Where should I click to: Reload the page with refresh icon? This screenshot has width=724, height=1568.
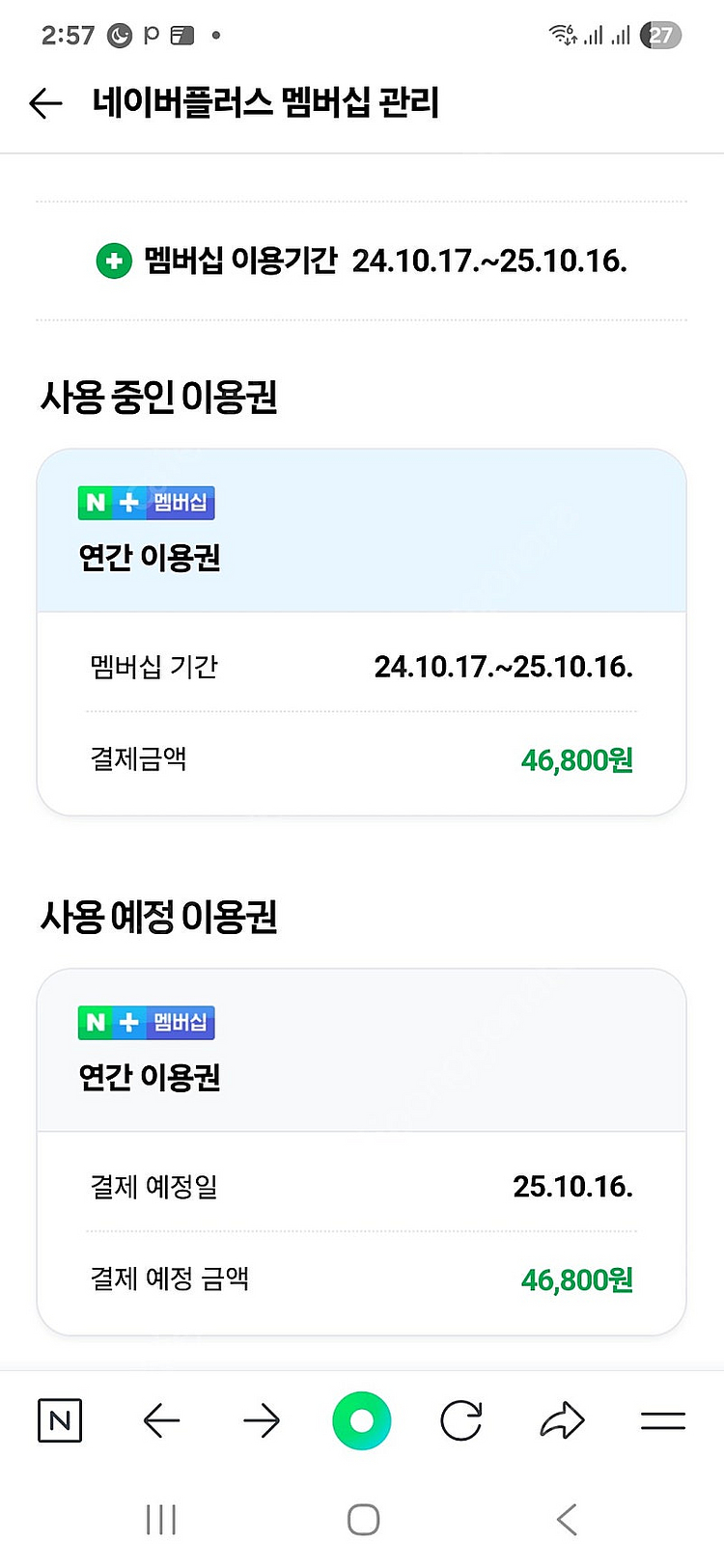tap(461, 1420)
